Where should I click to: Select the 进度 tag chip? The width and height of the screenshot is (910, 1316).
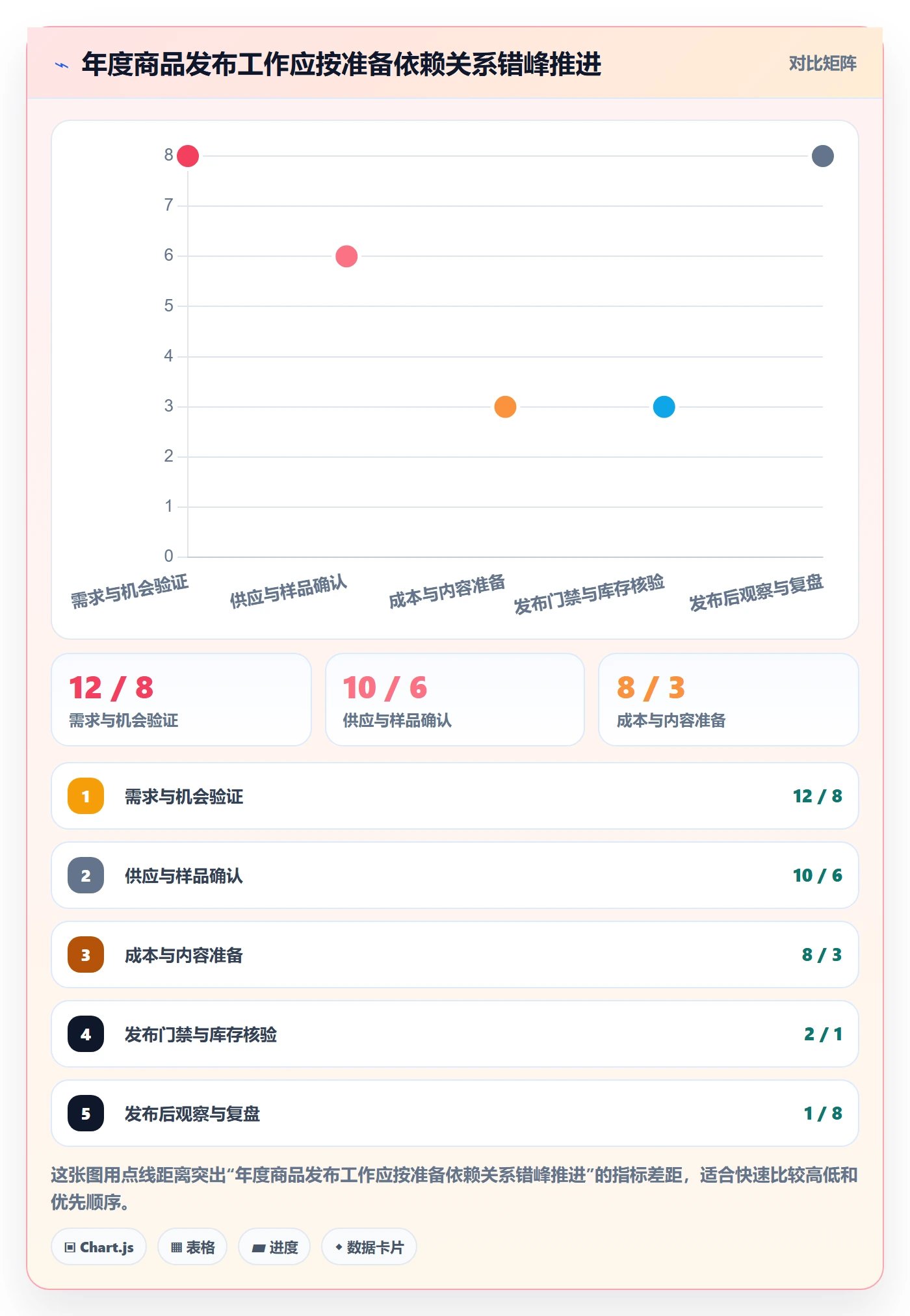click(274, 1247)
